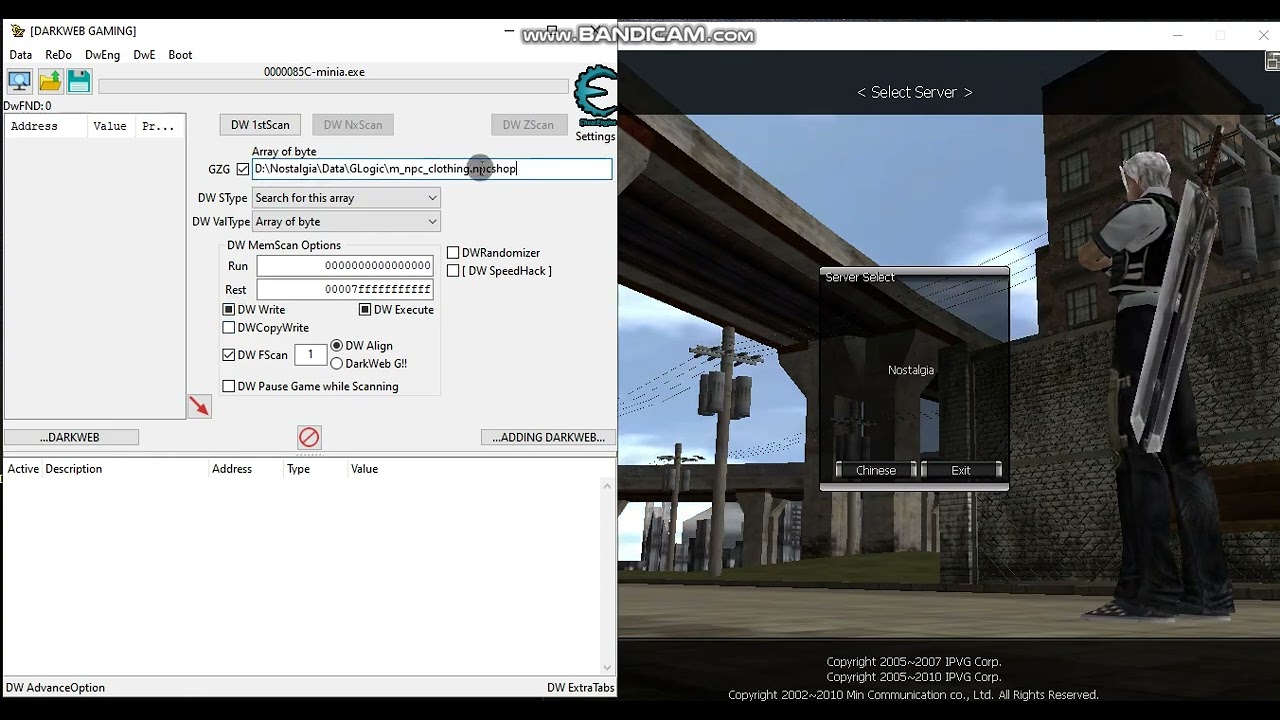The image size is (1280, 720).
Task: Toggle the DW Execute checkbox
Action: 365,310
